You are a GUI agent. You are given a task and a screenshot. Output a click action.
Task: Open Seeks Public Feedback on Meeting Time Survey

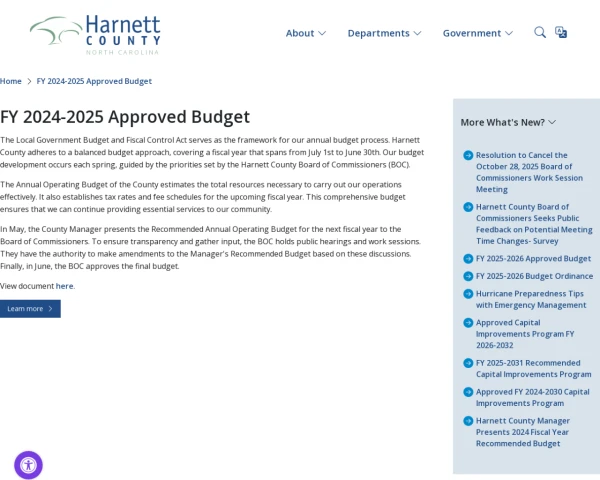coord(534,224)
